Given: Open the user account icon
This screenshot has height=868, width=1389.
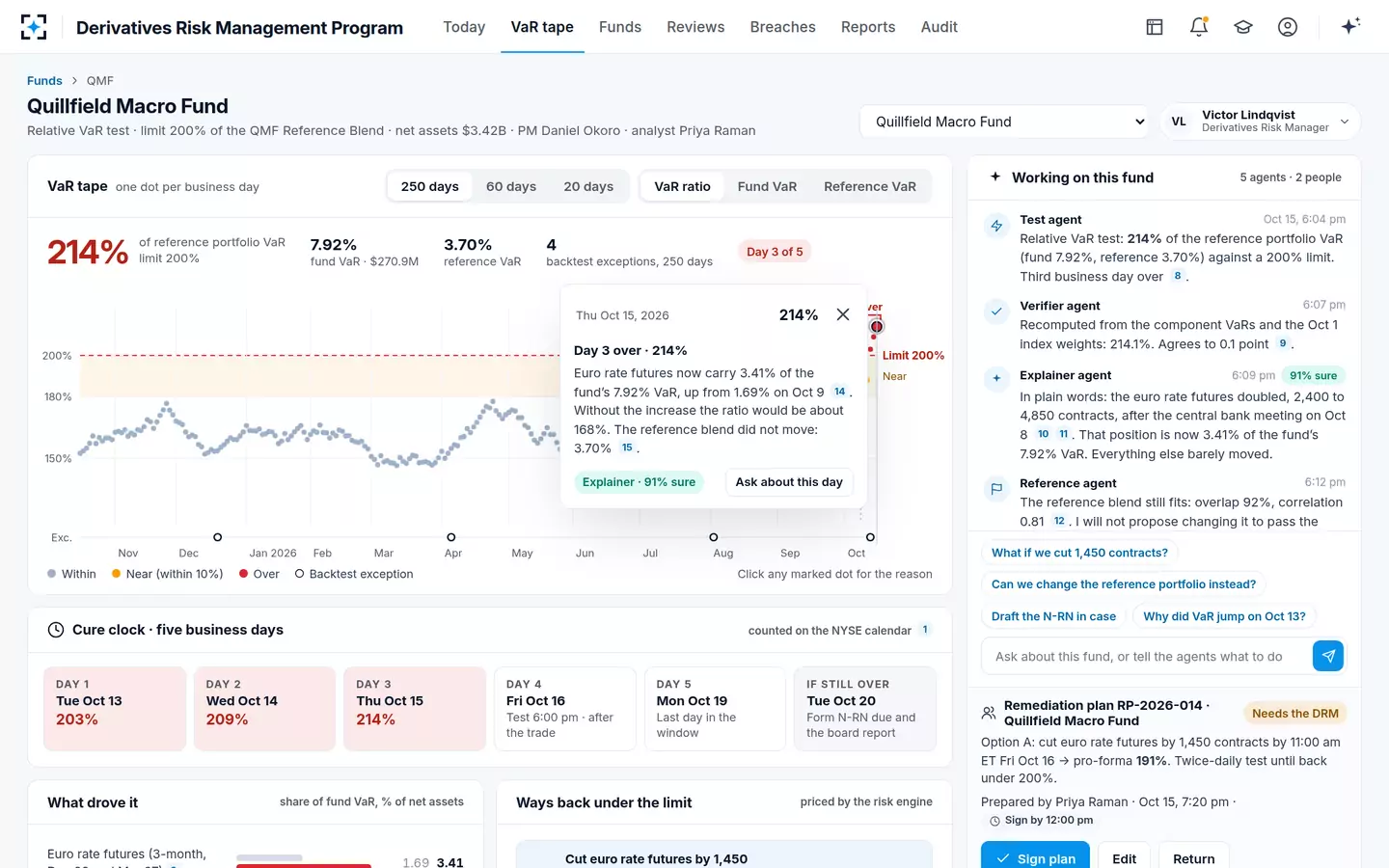Looking at the screenshot, I should pos(1288,27).
